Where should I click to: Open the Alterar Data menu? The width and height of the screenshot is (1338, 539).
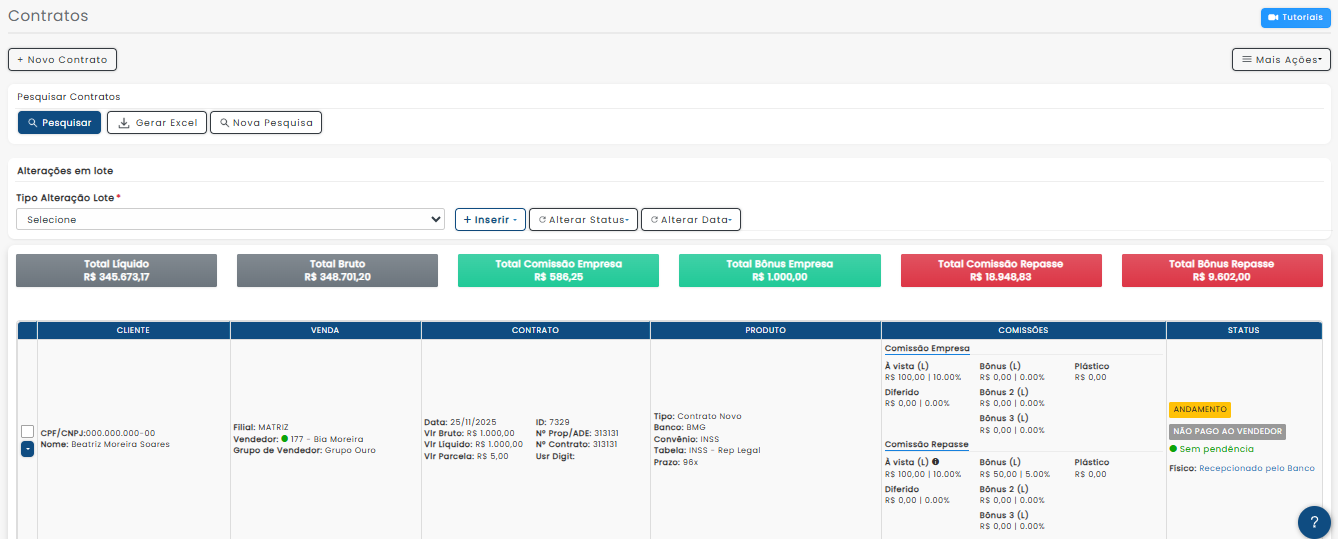click(x=690, y=219)
